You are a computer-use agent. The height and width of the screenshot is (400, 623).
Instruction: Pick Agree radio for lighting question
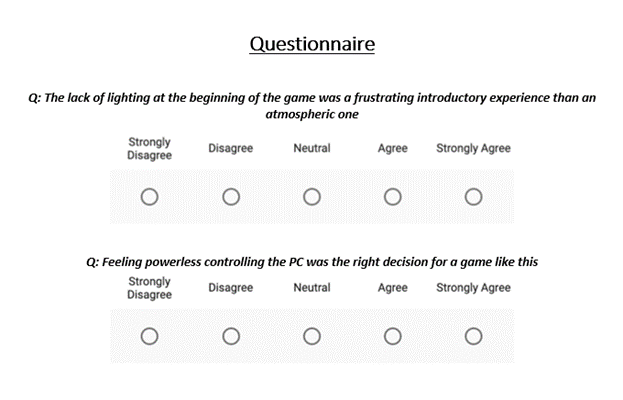pyautogui.click(x=393, y=196)
